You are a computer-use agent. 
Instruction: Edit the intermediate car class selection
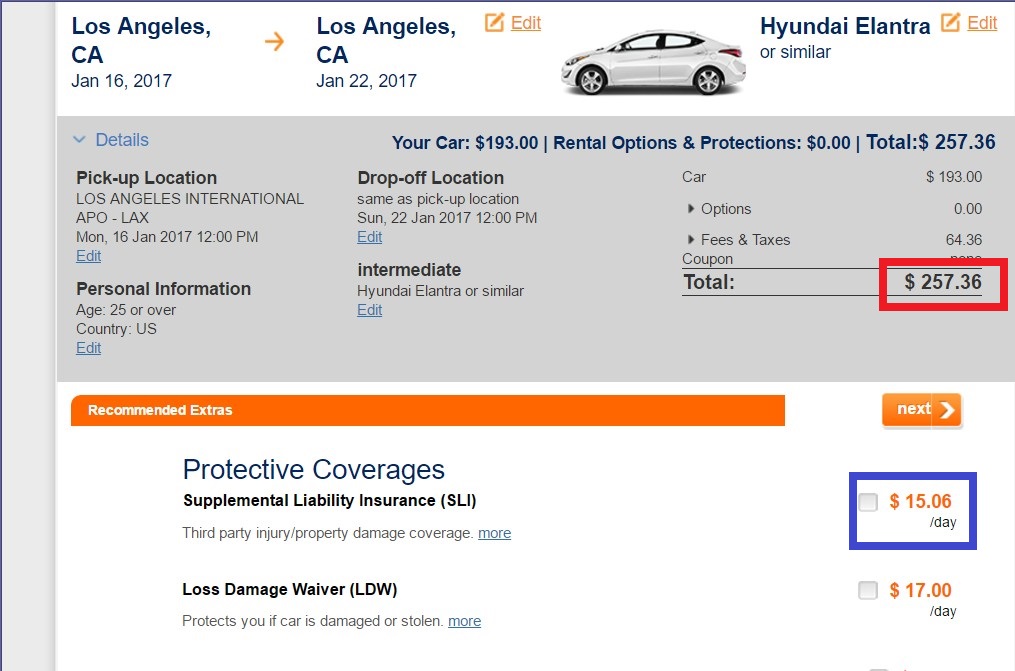pos(370,310)
